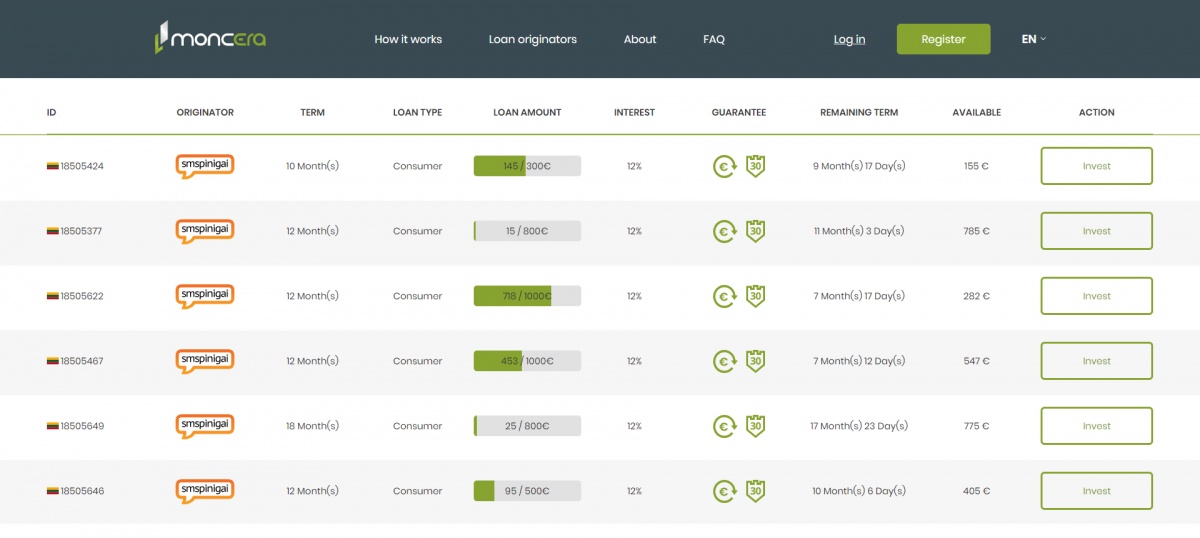The width and height of the screenshot is (1200, 538).
Task: Click the 10 Month(s) term cell
Action: [312, 166]
